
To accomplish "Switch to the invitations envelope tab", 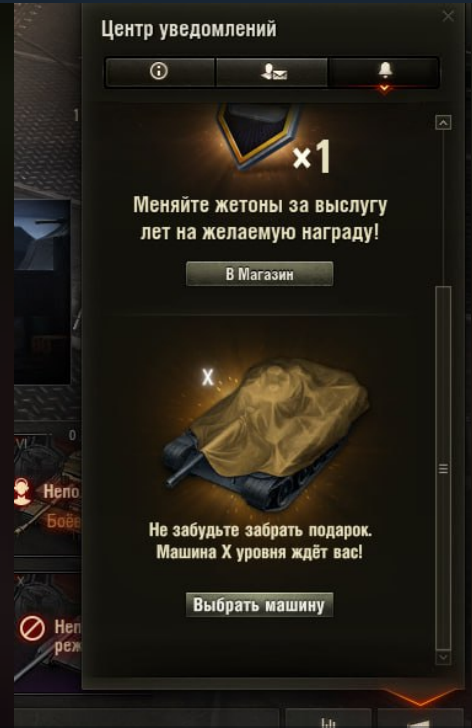I will [x=273, y=72].
